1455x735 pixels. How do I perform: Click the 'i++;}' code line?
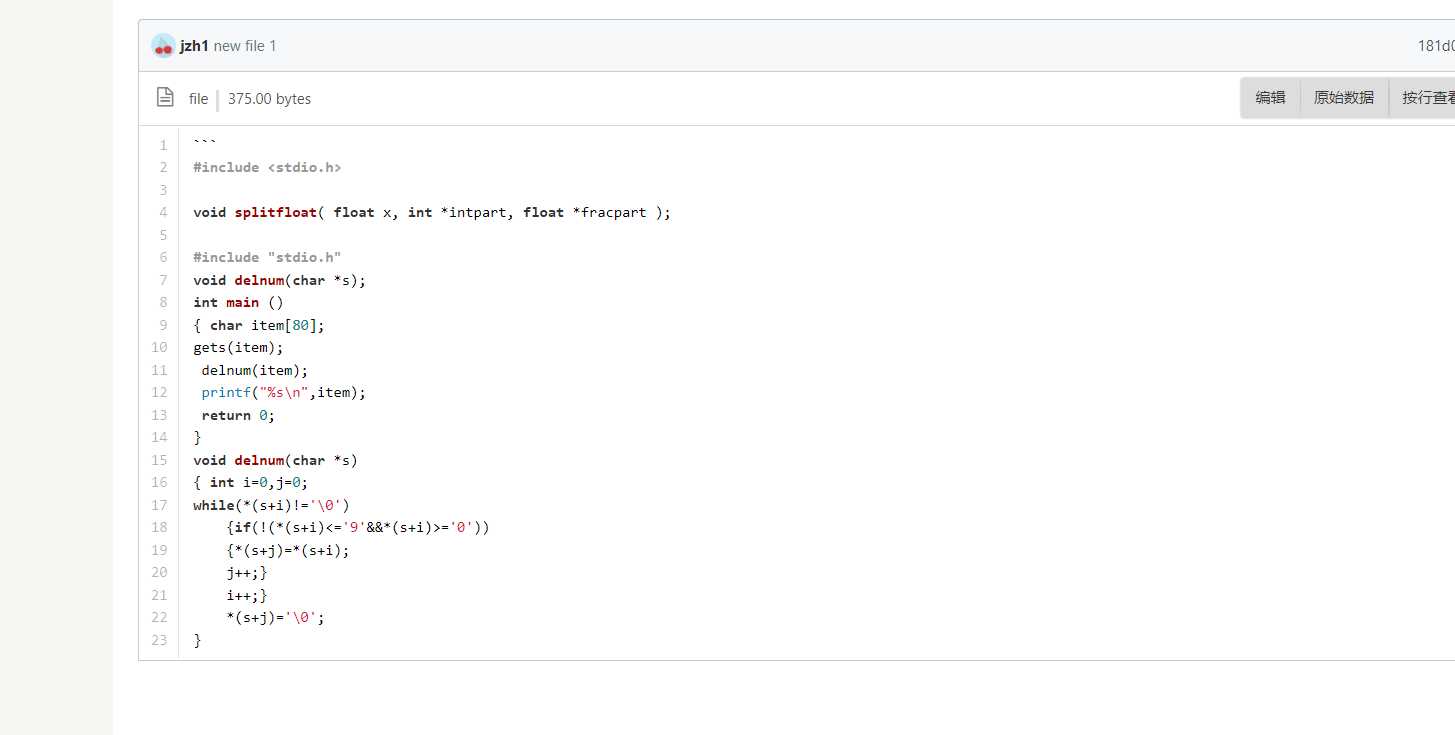point(247,595)
